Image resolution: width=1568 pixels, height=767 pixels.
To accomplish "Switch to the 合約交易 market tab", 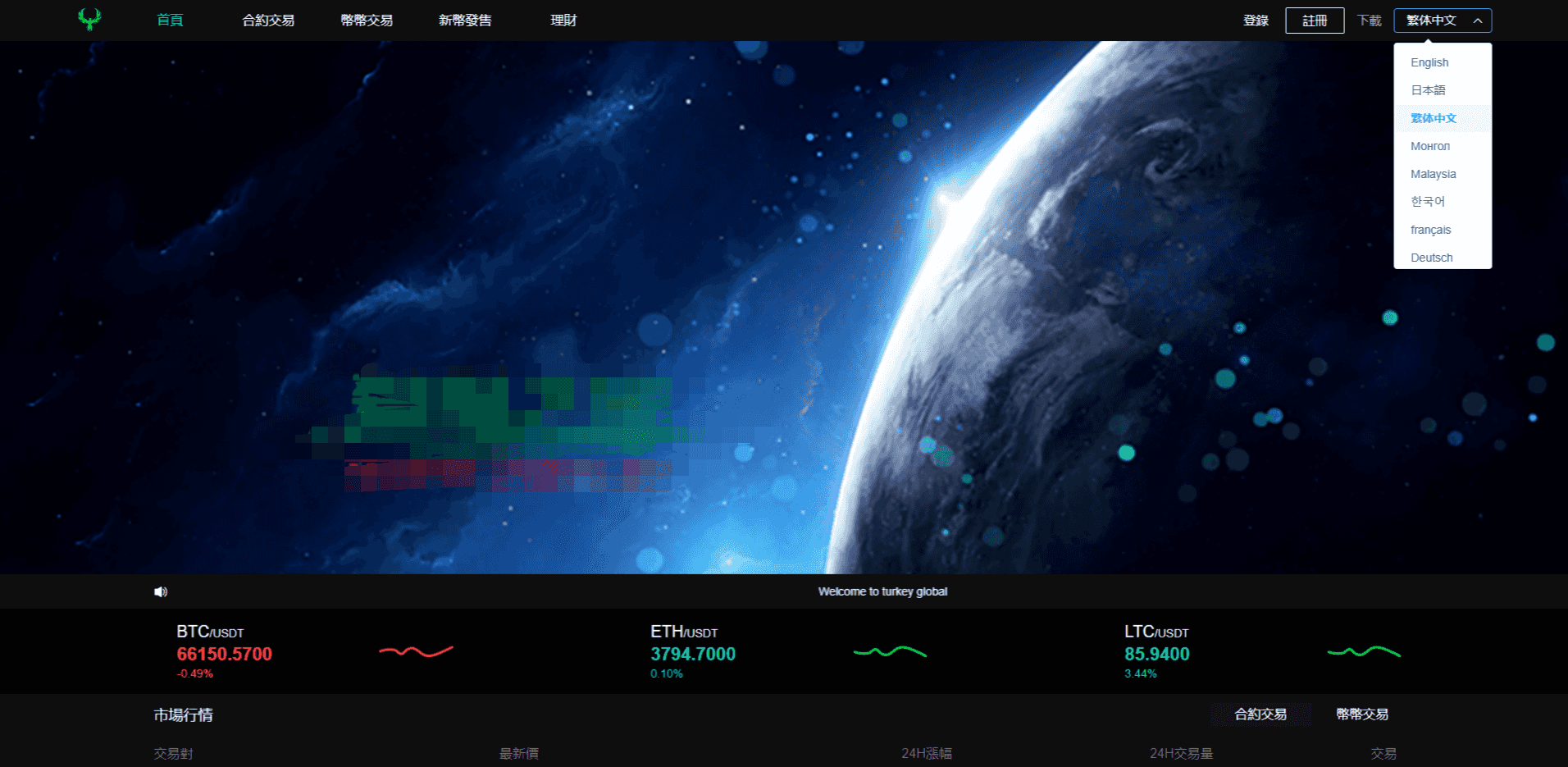I will pos(1260,714).
